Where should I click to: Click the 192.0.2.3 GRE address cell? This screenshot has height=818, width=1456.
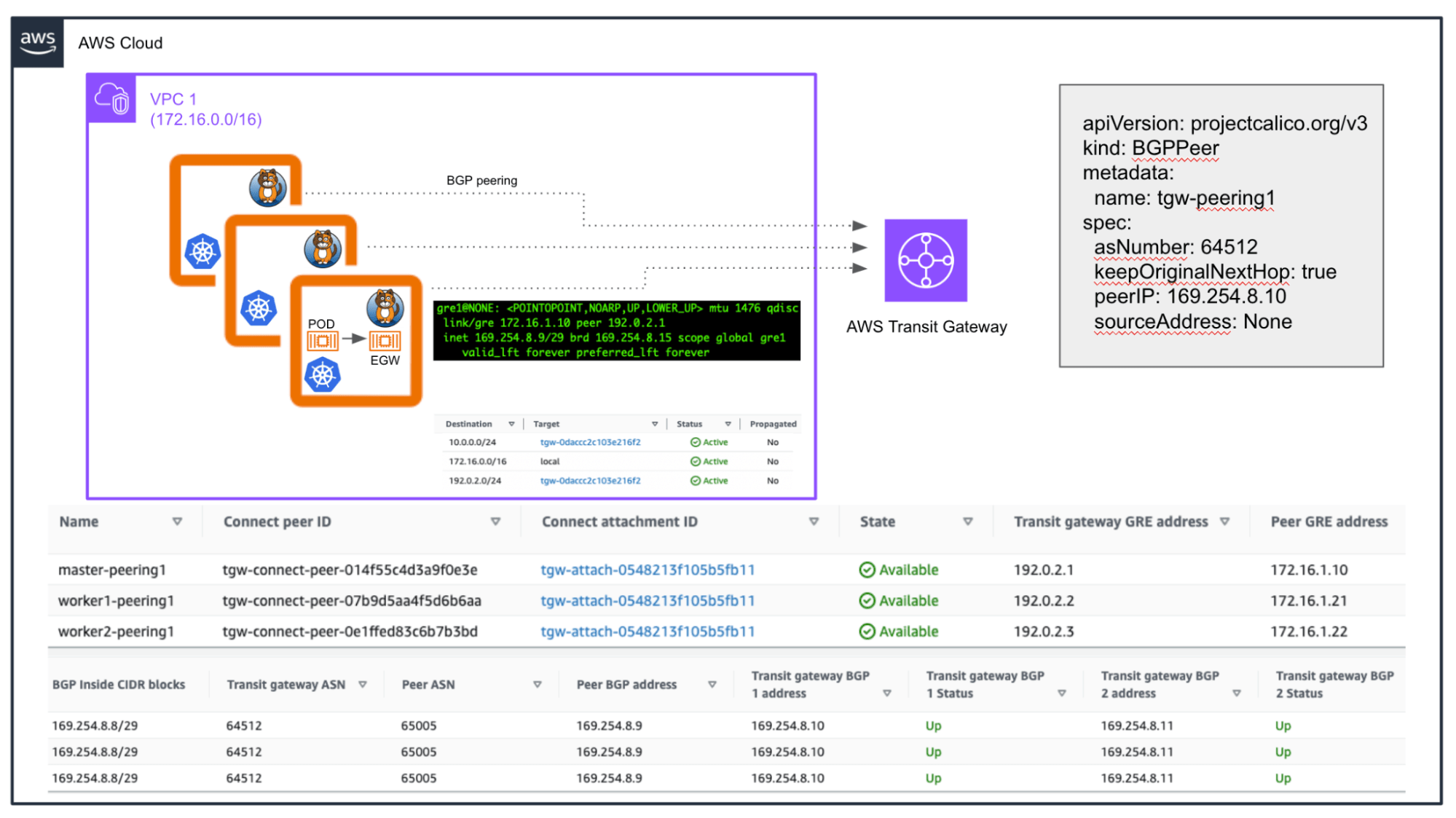pyautogui.click(x=1044, y=632)
